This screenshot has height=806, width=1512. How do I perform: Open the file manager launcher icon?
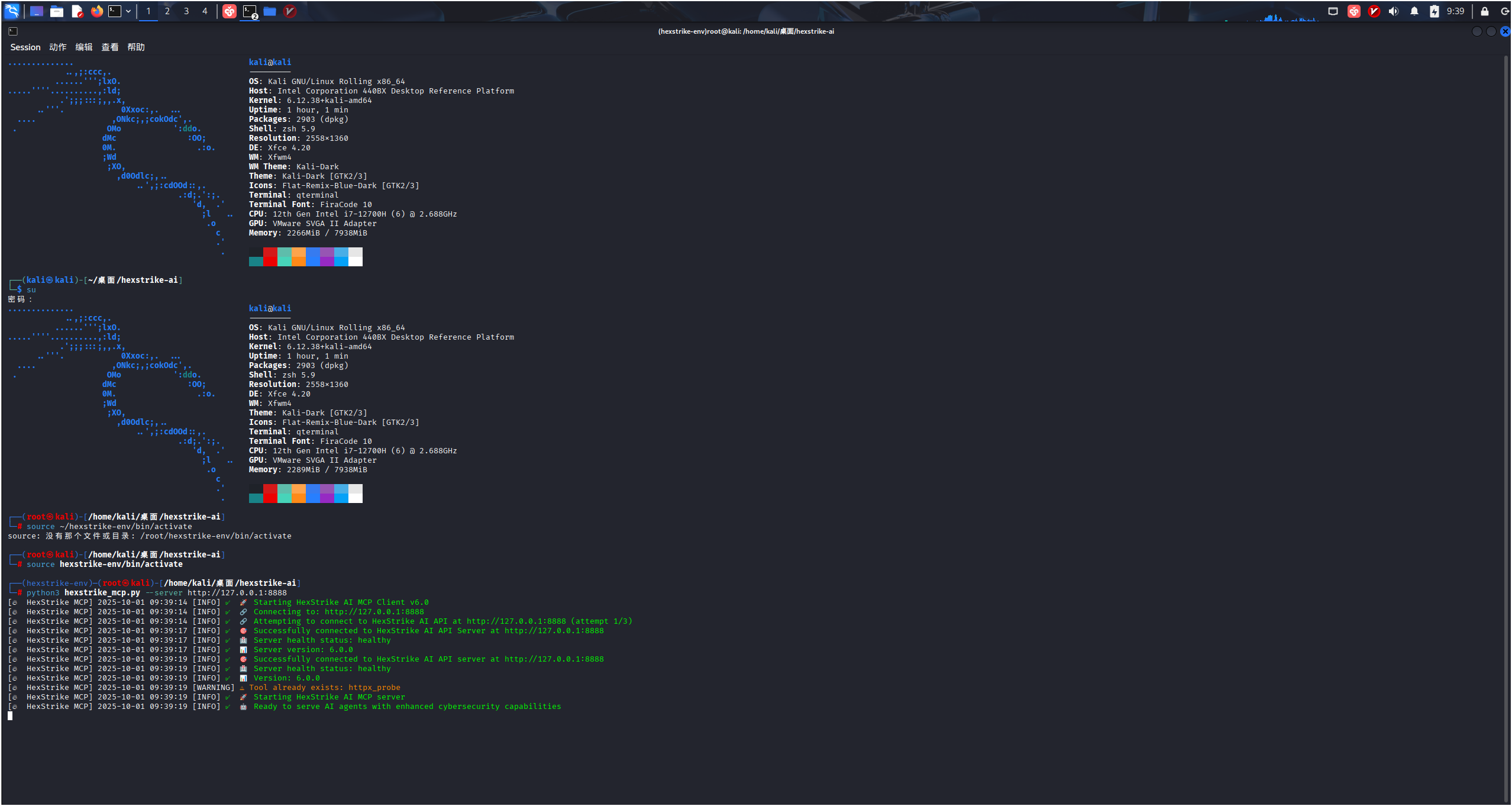coord(57,11)
